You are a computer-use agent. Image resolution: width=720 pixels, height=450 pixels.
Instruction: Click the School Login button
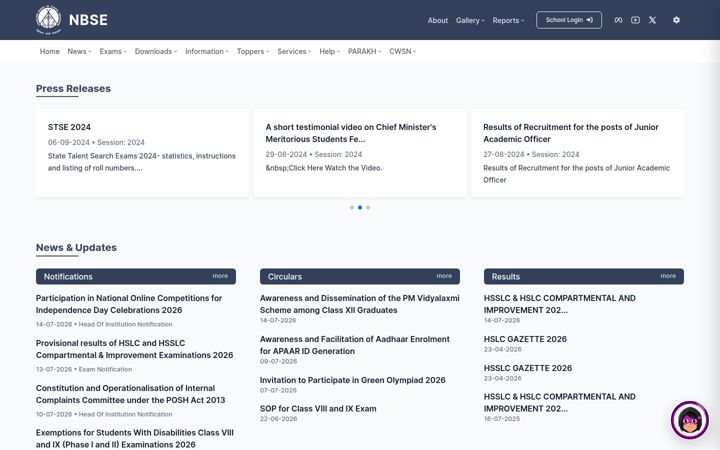pyautogui.click(x=569, y=20)
